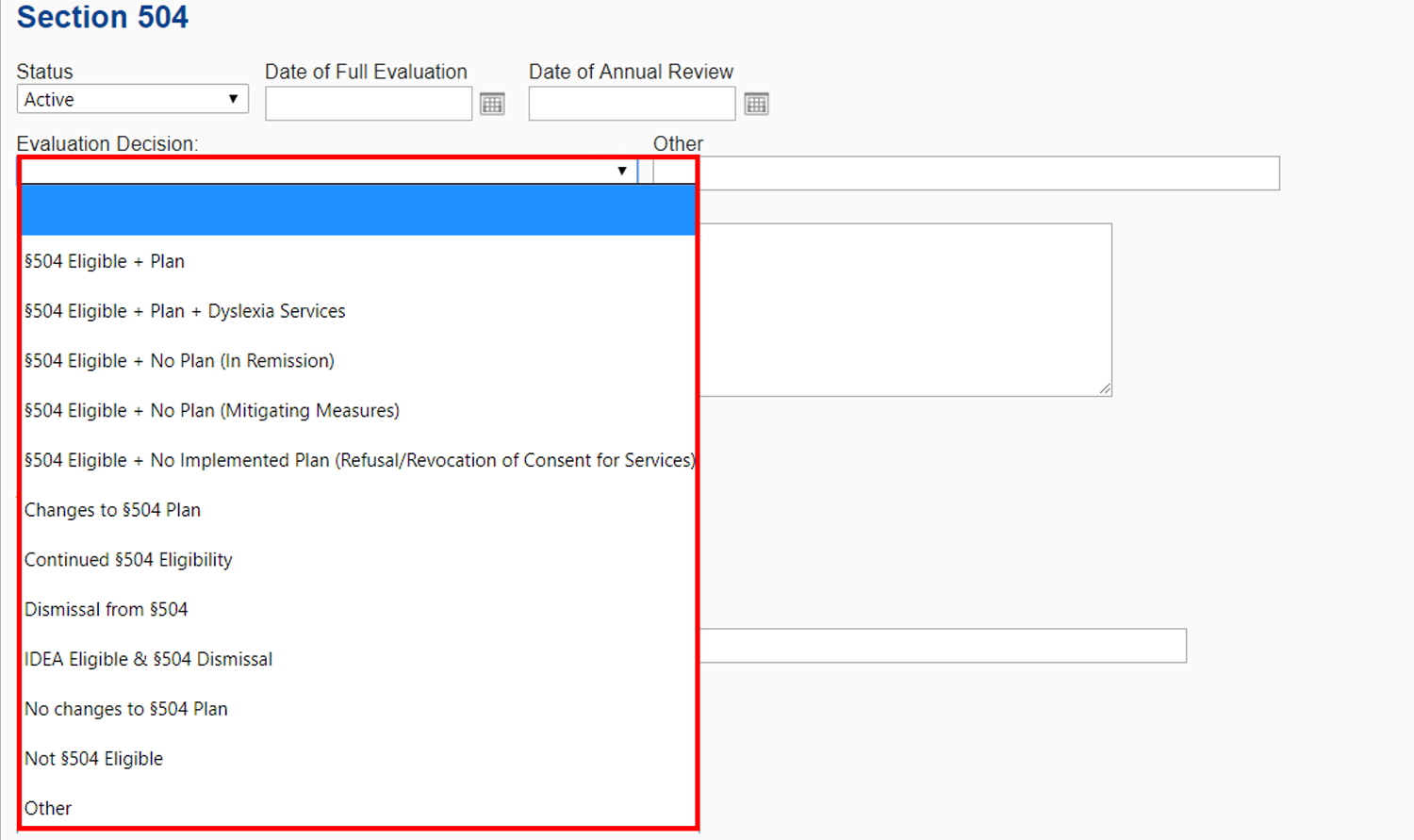Select "Not §504 Eligible" option
The image size is (1414, 840).
93,759
